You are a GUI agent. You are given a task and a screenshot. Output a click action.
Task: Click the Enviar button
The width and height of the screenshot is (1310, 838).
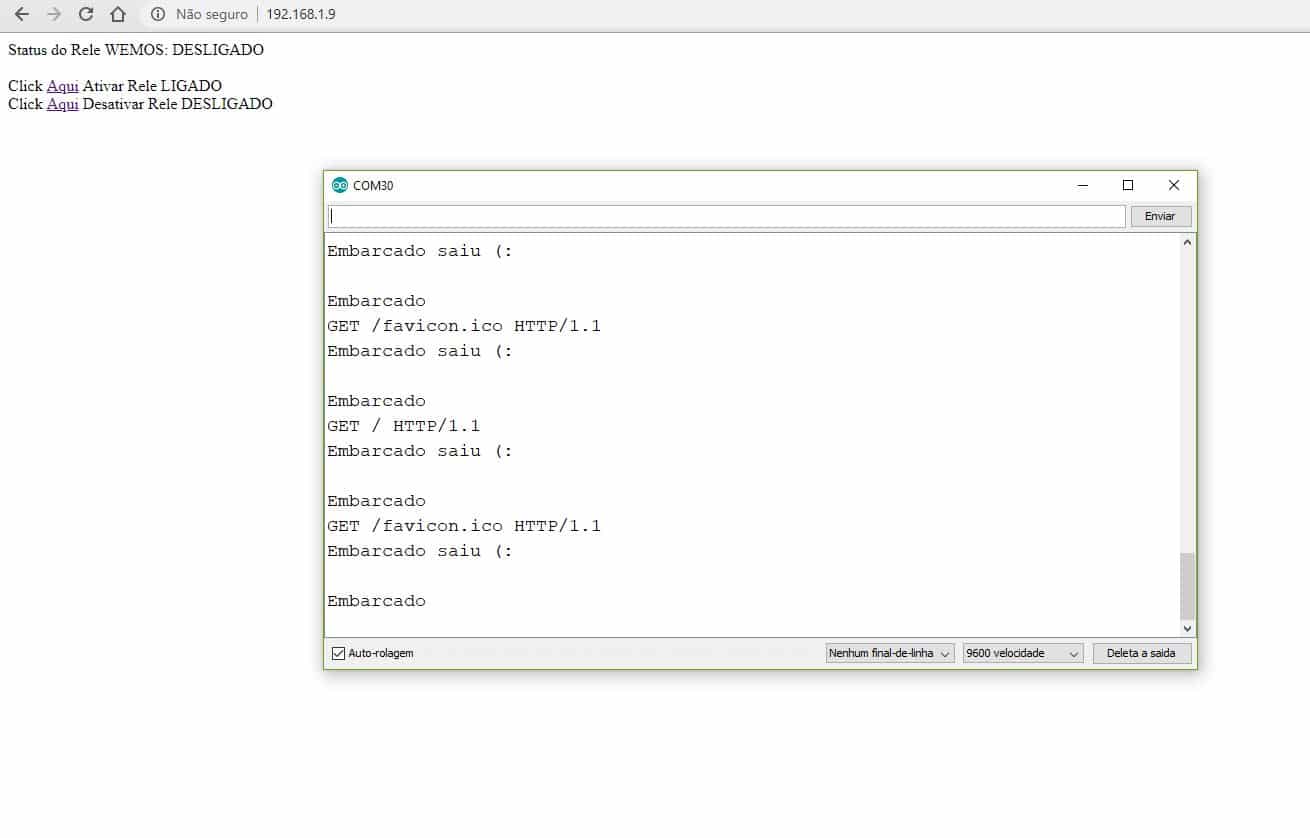click(1160, 216)
